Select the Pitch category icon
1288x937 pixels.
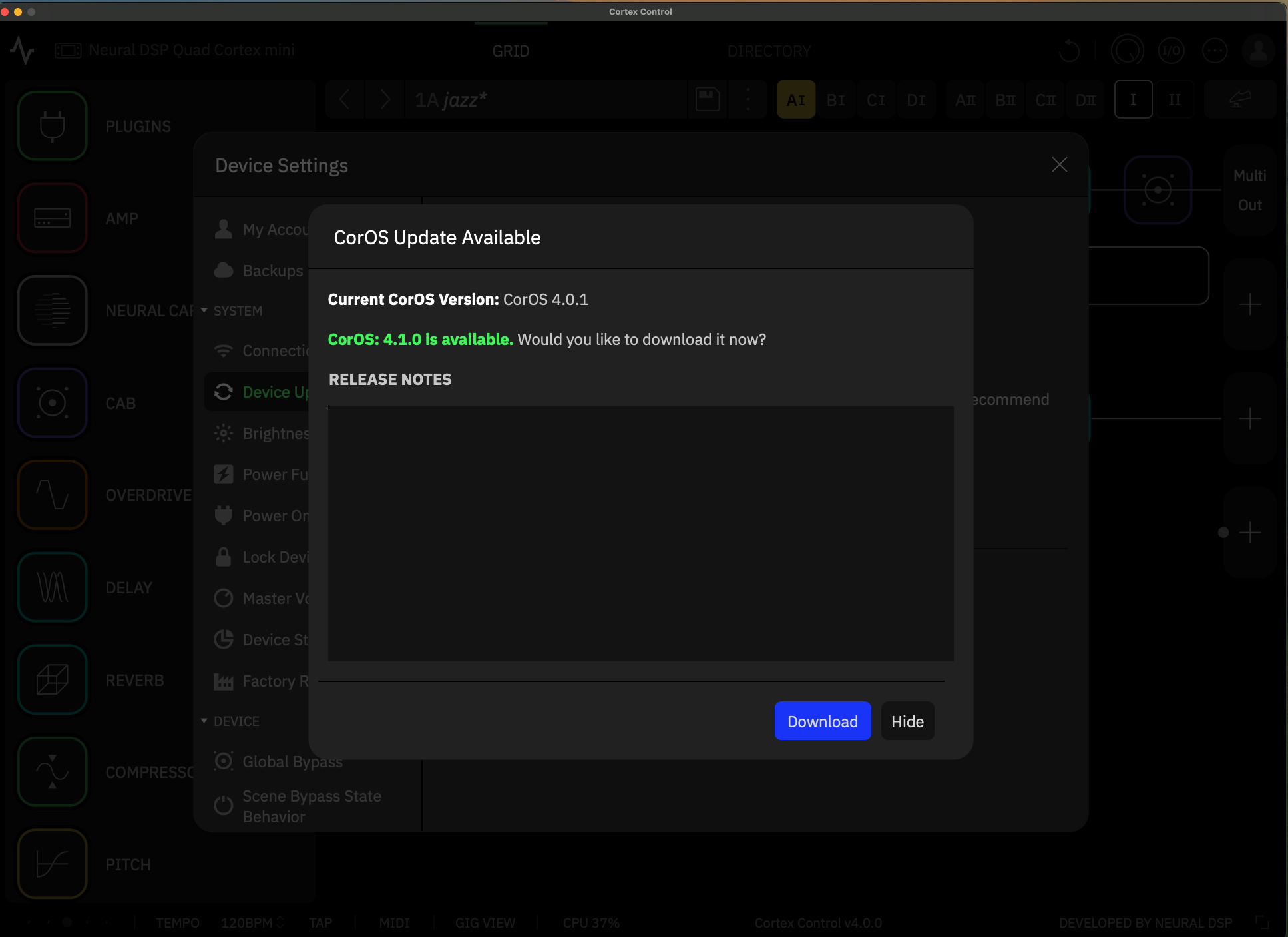[x=53, y=864]
